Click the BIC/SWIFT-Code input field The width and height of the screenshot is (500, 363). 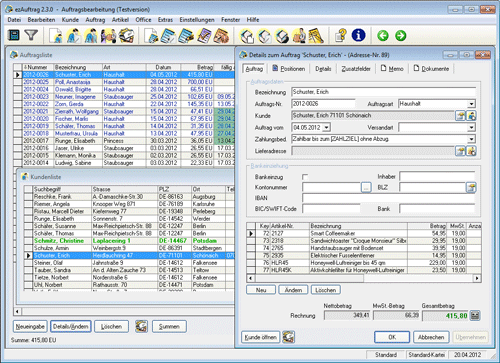(331, 209)
